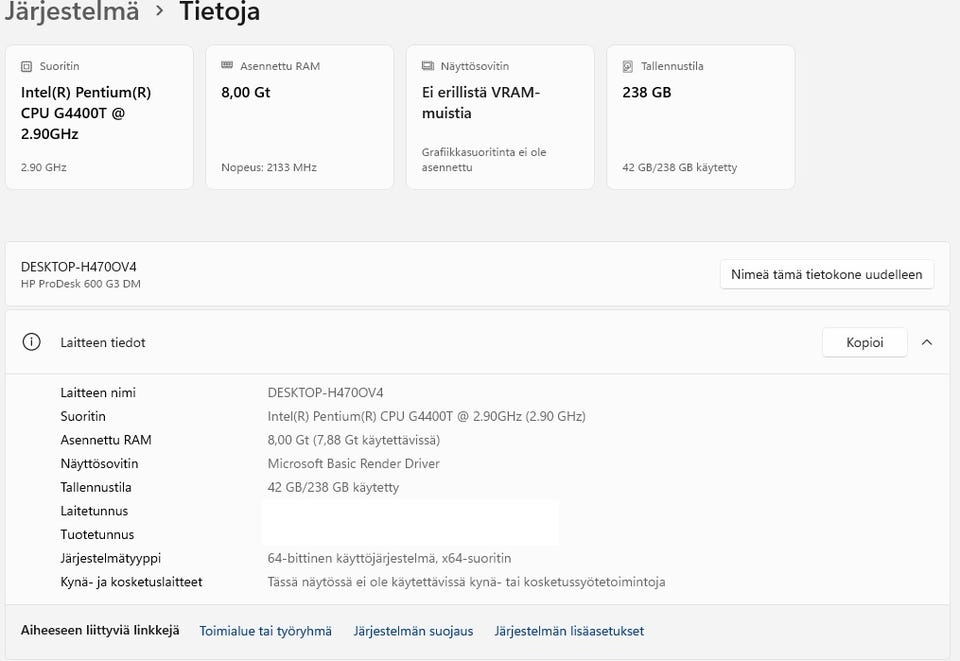
Task: Click 42 GB/238 GB käytetty in storage card
Action: (x=680, y=167)
